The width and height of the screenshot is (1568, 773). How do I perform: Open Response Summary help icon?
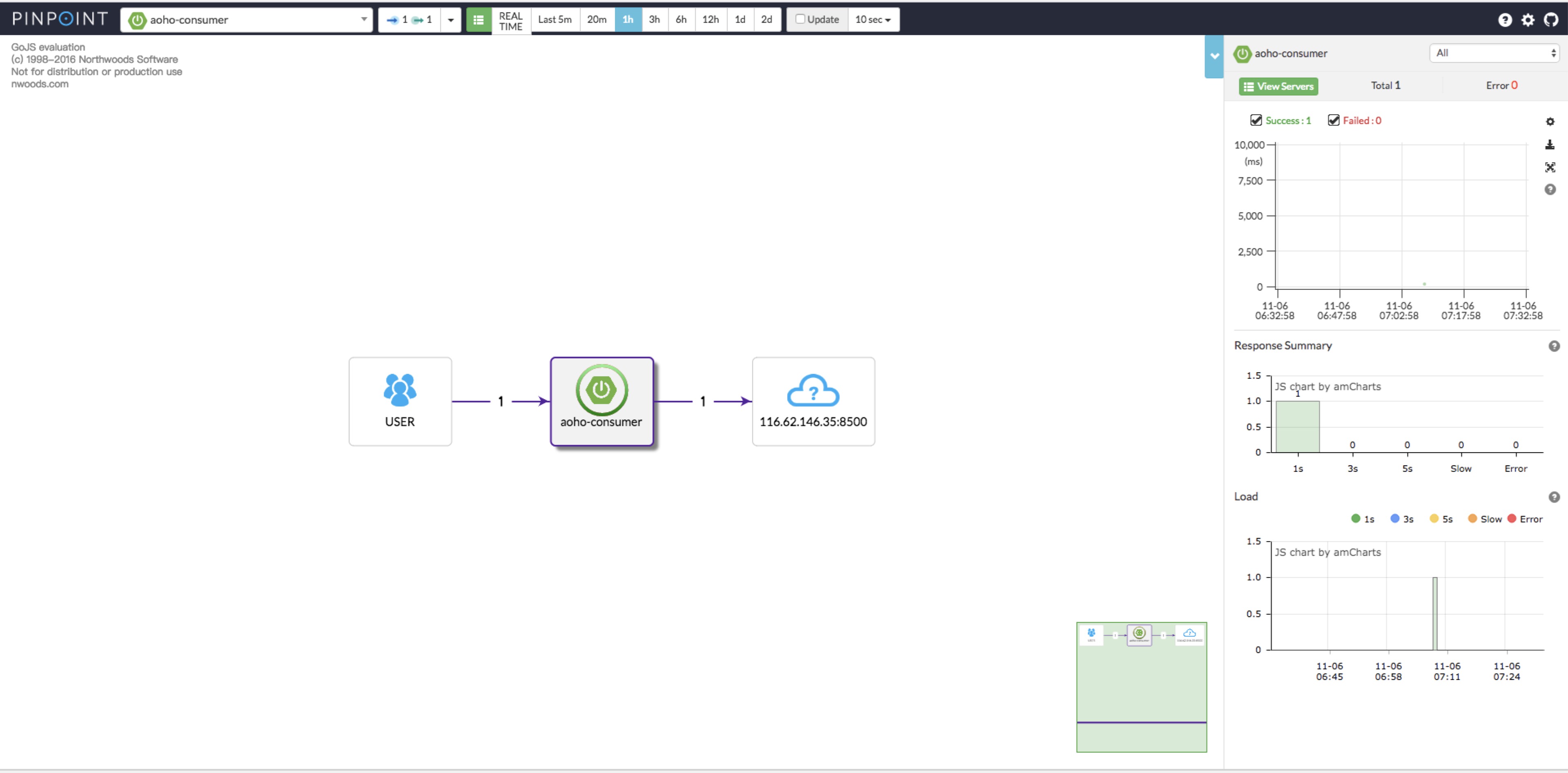[x=1554, y=346]
